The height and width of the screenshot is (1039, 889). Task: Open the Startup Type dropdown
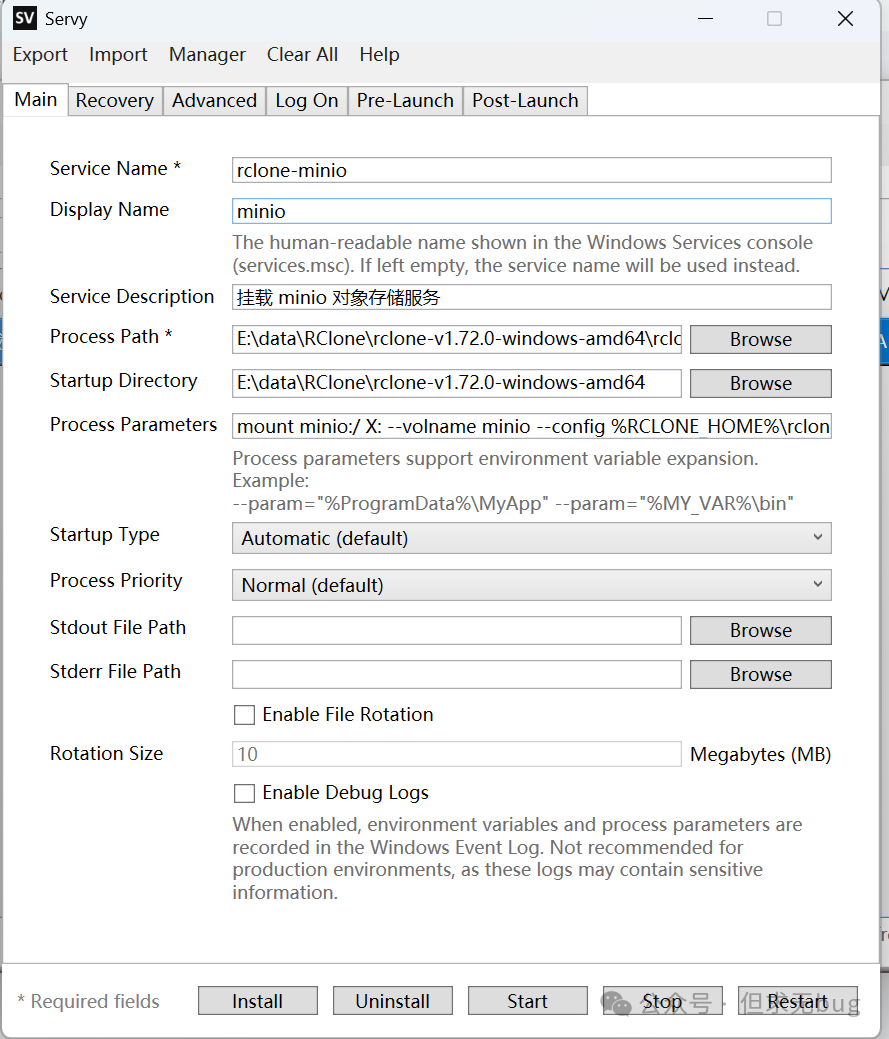point(531,538)
